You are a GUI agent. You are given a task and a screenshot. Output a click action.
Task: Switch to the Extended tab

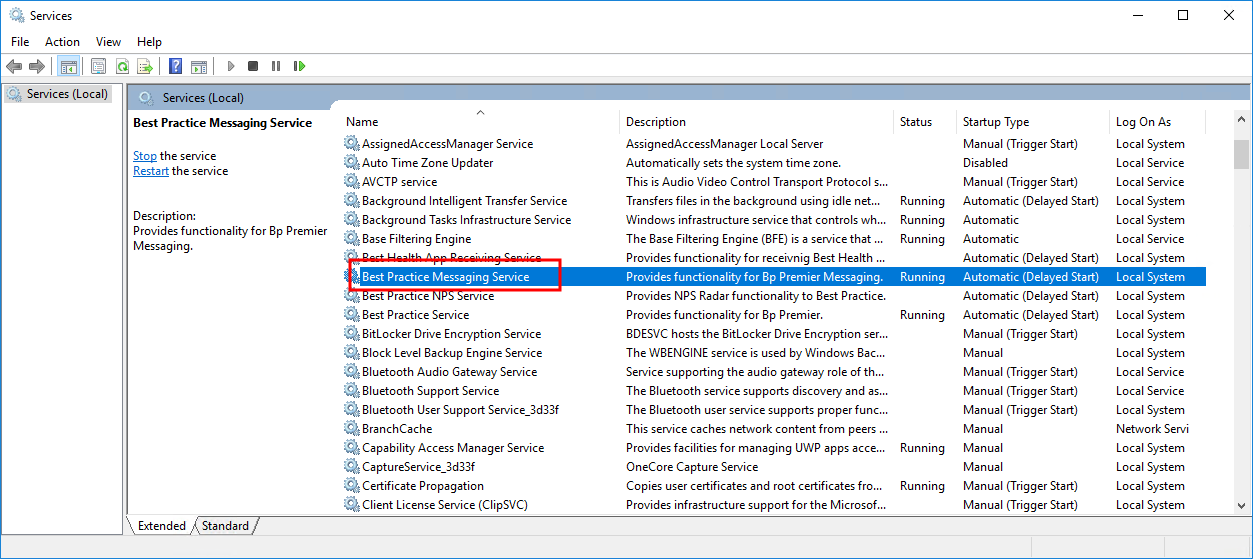[162, 526]
